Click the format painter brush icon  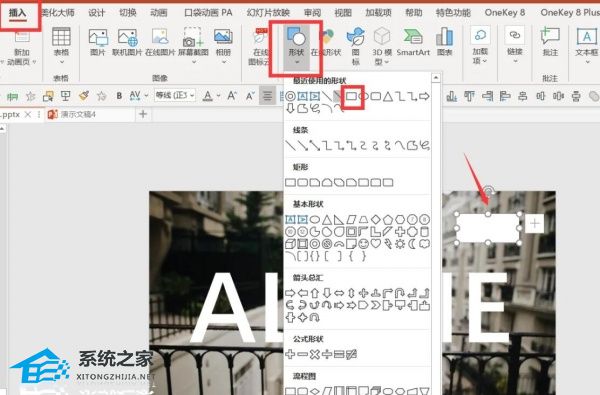tap(83, 96)
